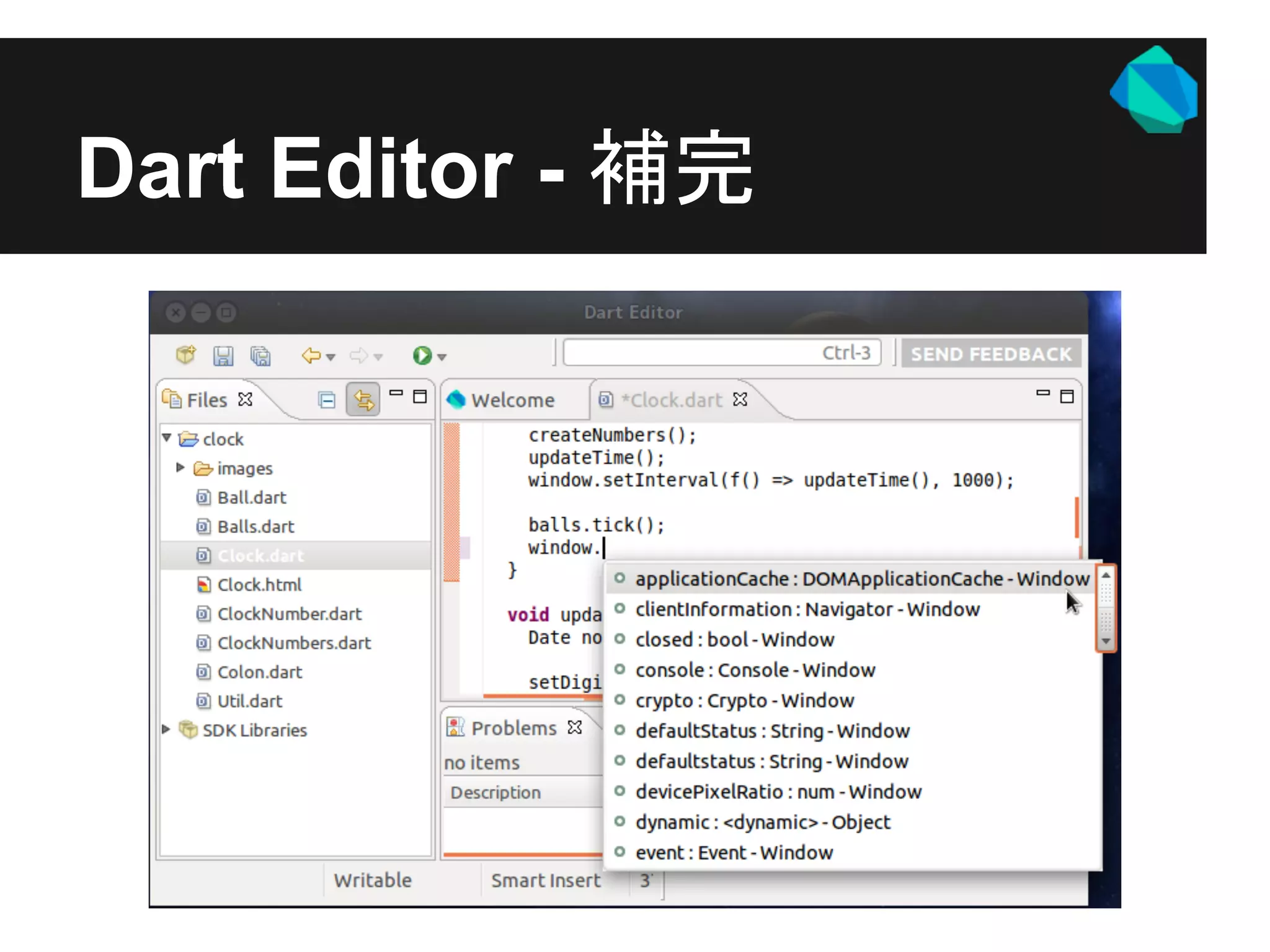Screen dimensions: 1270x952
Task: Click completion list scroll down arrow
Action: click(x=1106, y=641)
